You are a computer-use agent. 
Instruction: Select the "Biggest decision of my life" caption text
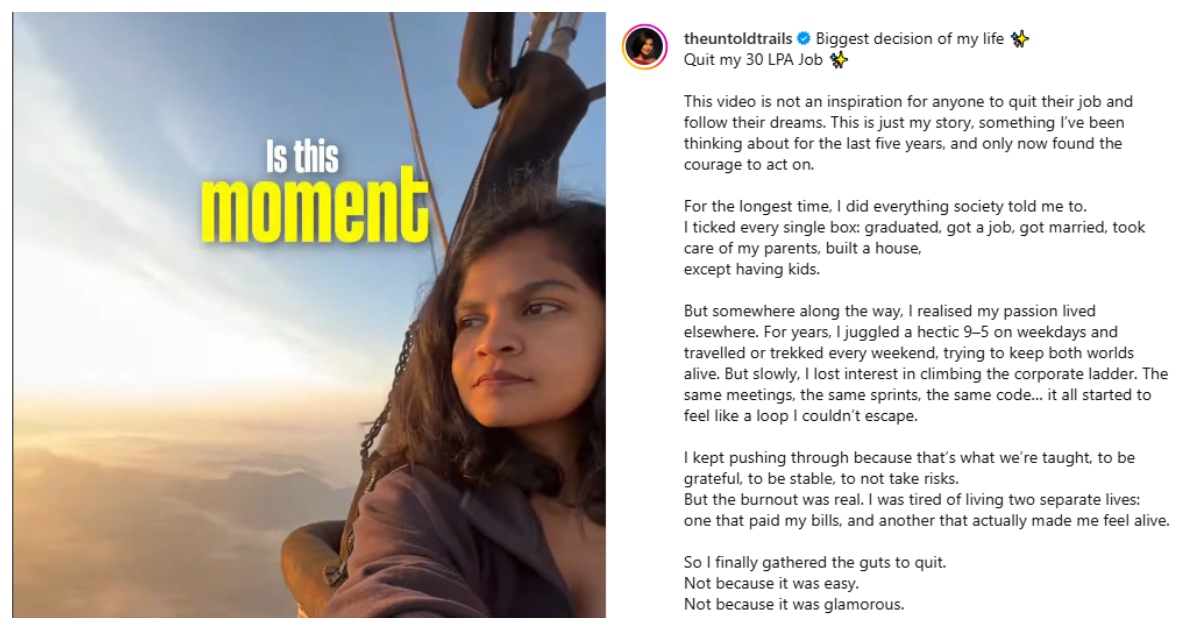[x=909, y=39]
